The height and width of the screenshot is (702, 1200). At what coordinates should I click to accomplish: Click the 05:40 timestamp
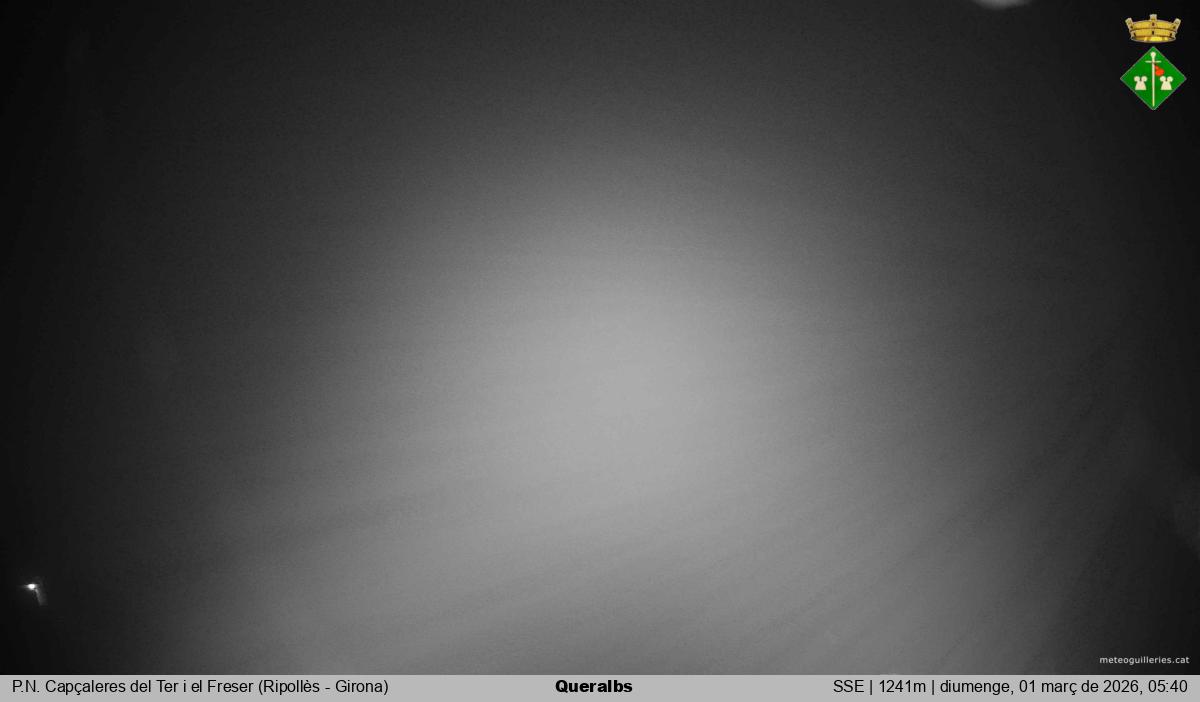click(x=1167, y=687)
